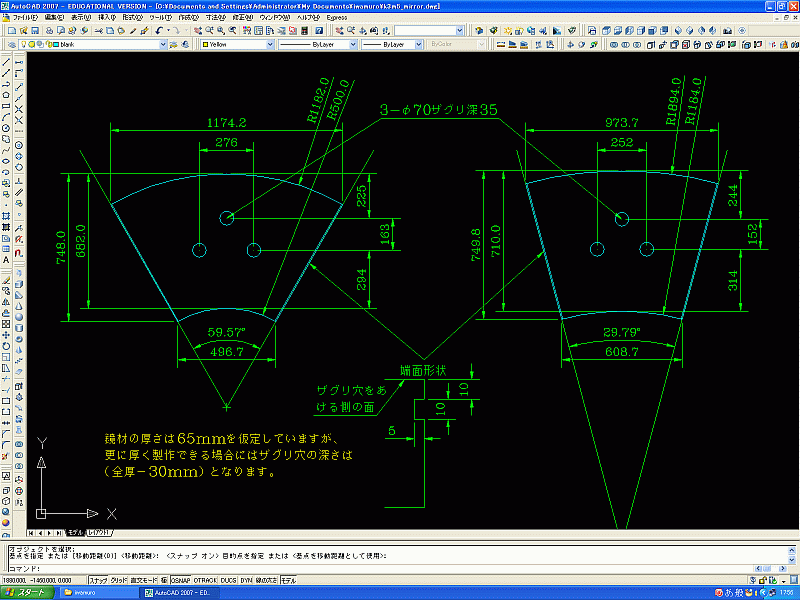The width and height of the screenshot is (800, 600).
Task: Open the 寸法(N) menu
Action: [215, 17]
